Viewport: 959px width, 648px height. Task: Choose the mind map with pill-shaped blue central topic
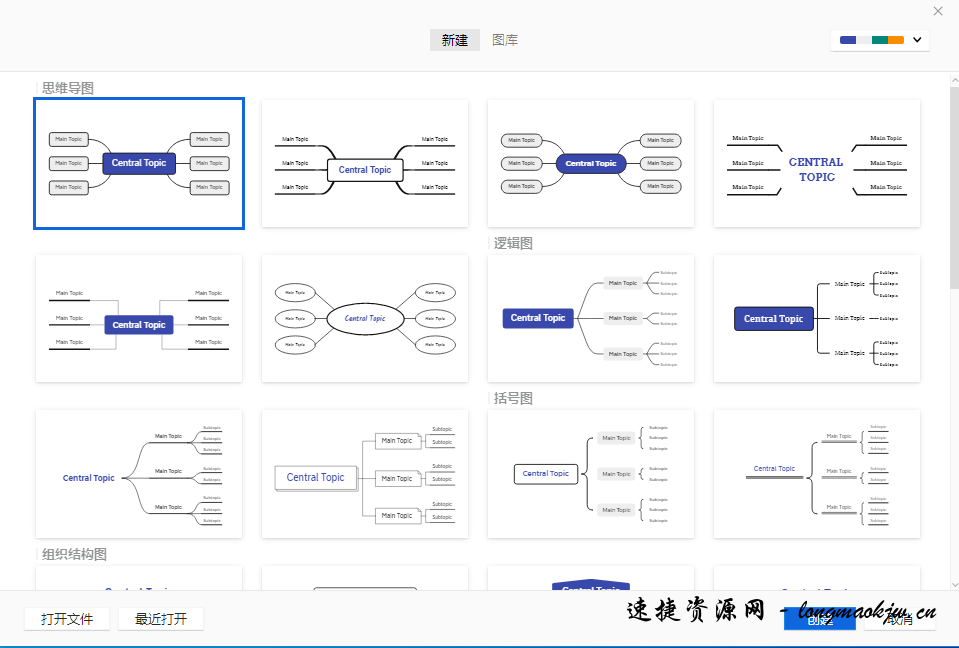591,164
